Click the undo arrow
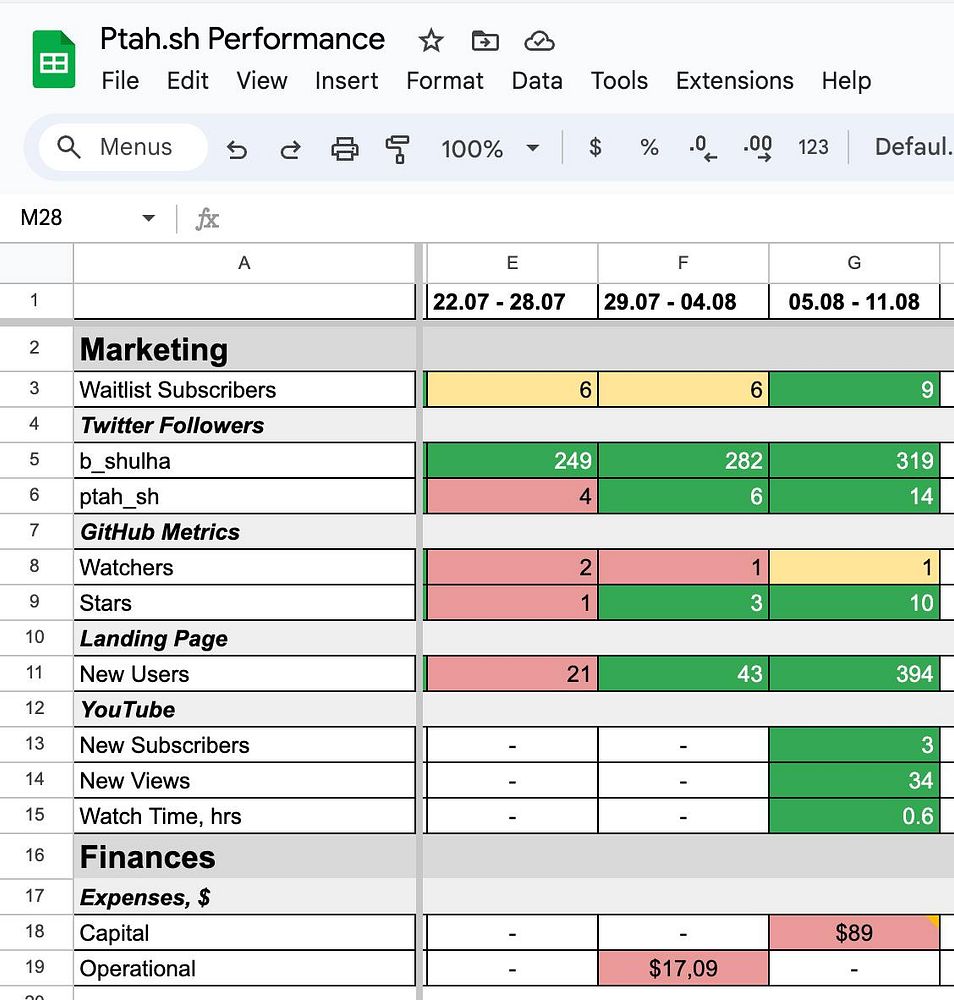The image size is (954, 1000). pyautogui.click(x=237, y=149)
